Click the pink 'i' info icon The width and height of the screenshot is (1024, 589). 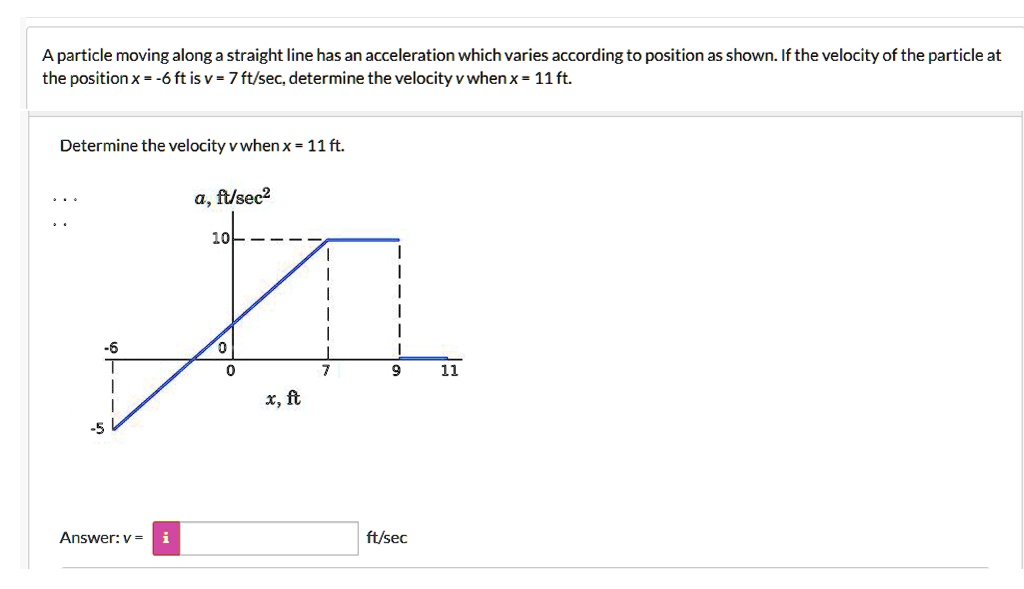pos(166,538)
